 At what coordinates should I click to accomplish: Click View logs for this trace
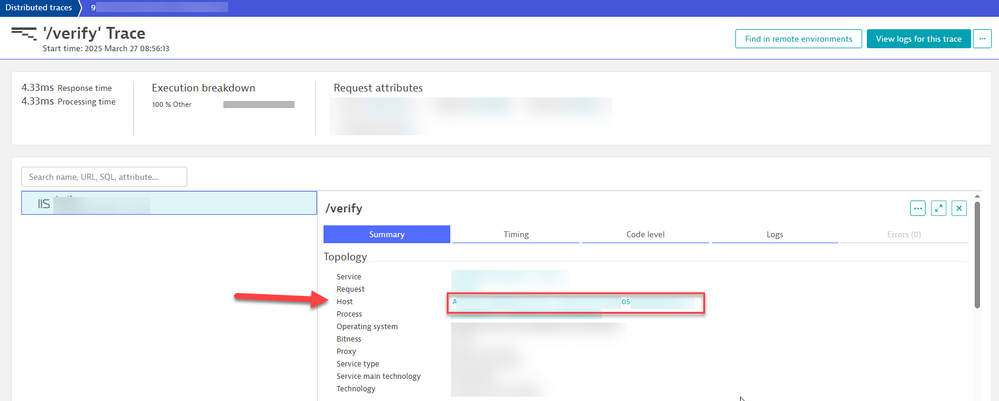click(x=918, y=39)
